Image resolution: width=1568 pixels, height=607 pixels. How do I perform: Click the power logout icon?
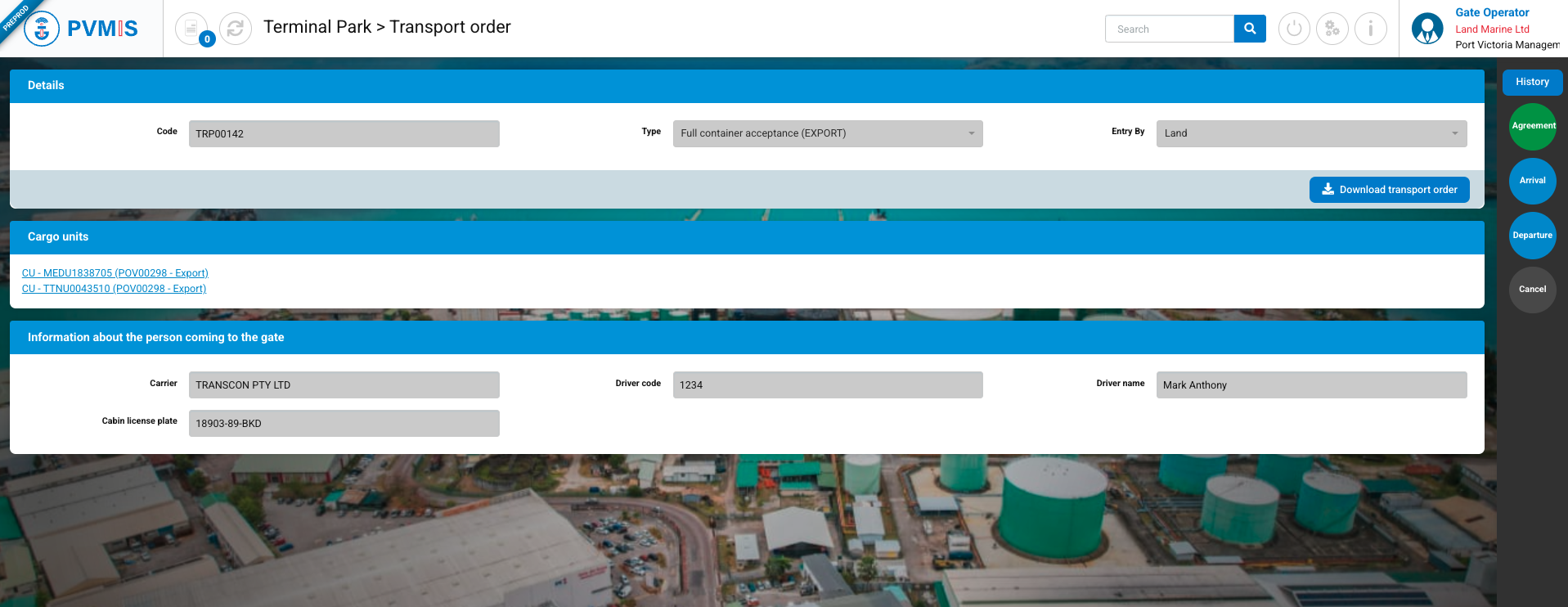(x=1293, y=29)
